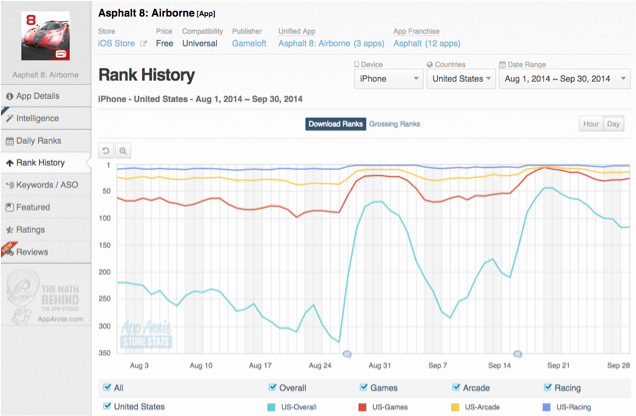Open the iOS Store link
Image resolution: width=636 pixels, height=416 pixels.
(x=116, y=43)
